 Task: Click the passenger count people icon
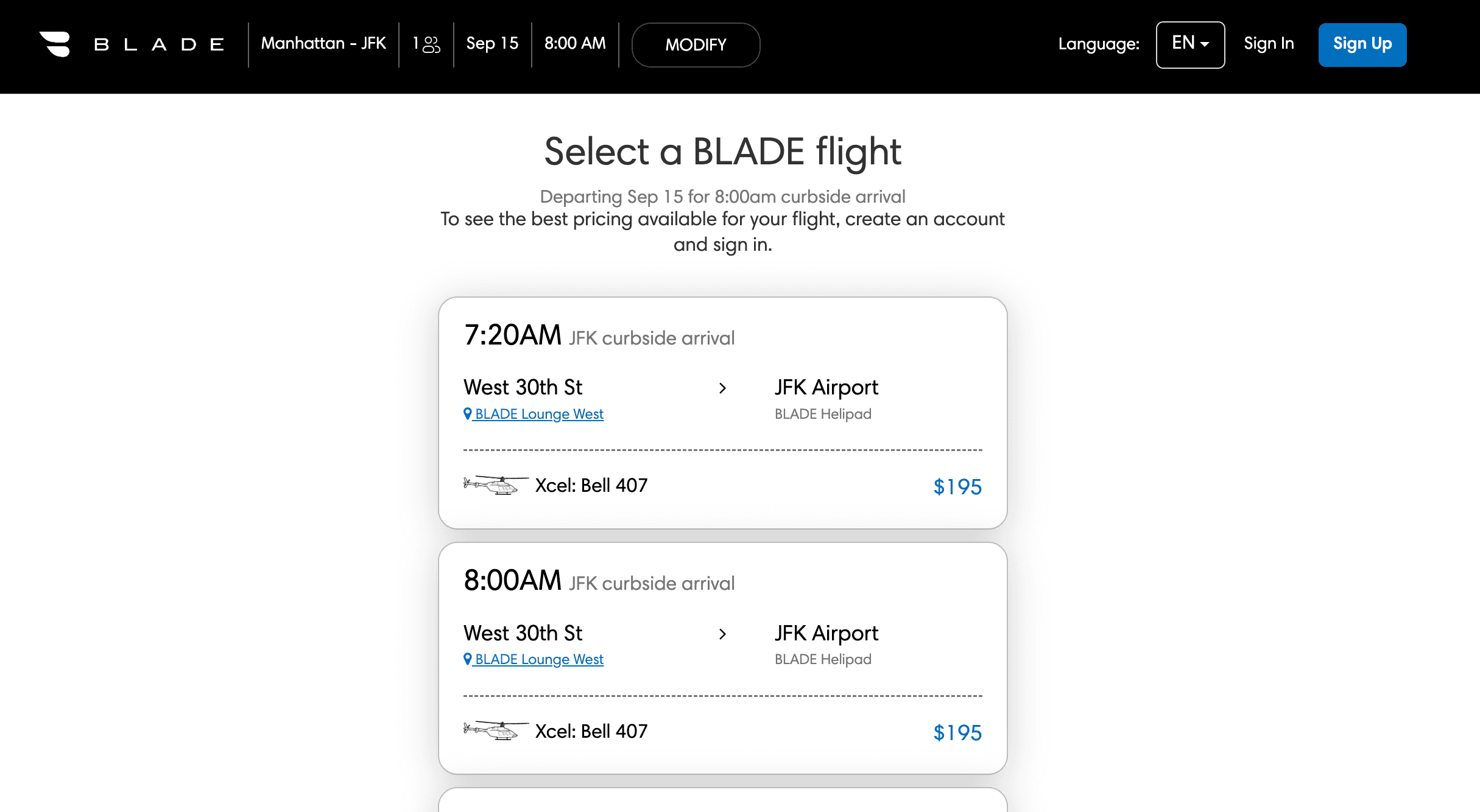431,44
